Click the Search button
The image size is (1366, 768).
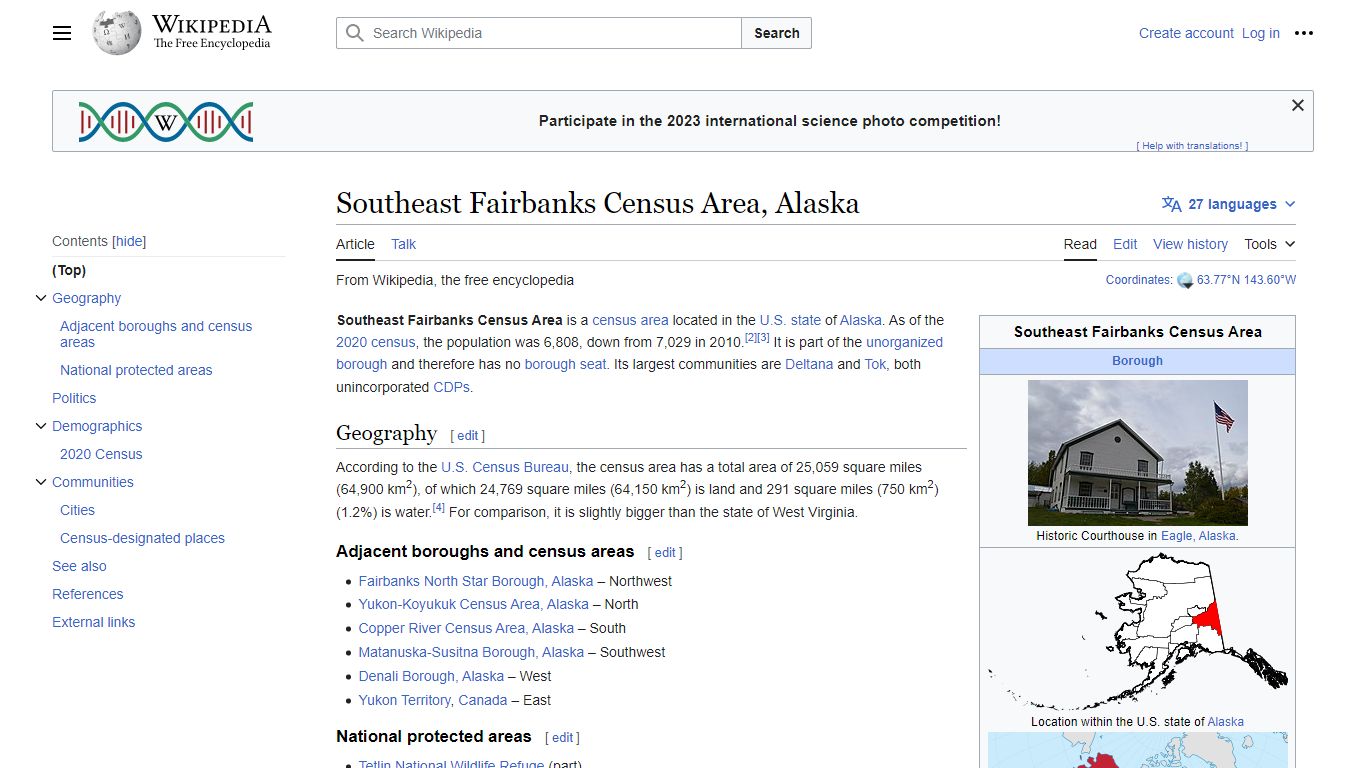(x=777, y=33)
